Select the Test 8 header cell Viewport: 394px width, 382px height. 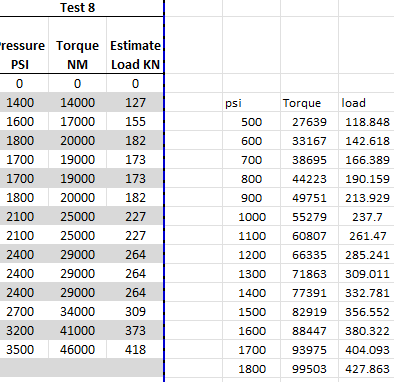coord(78,8)
